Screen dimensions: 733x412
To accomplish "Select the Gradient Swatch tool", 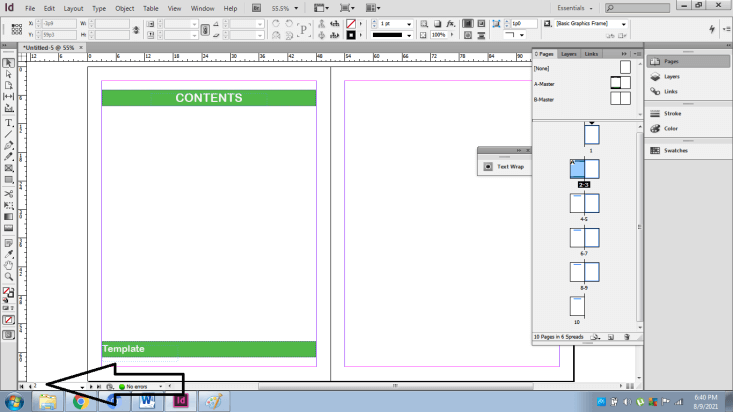I will coord(8,217).
